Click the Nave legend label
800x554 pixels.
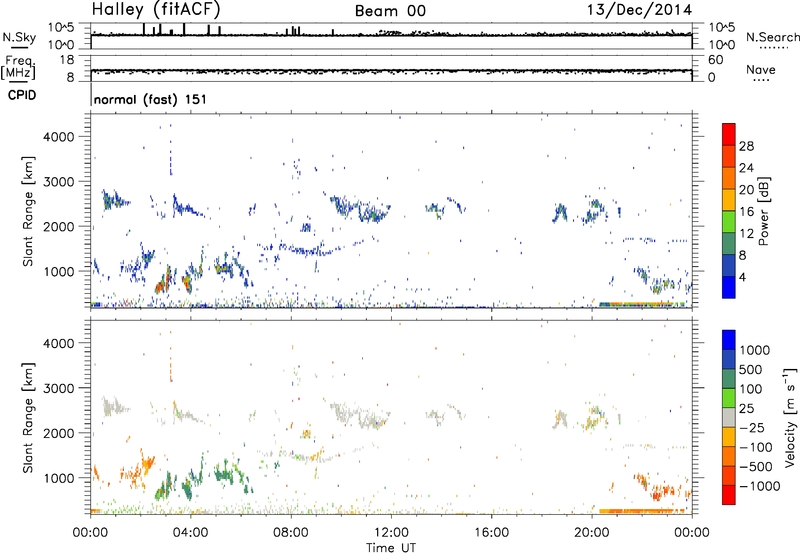pos(761,69)
